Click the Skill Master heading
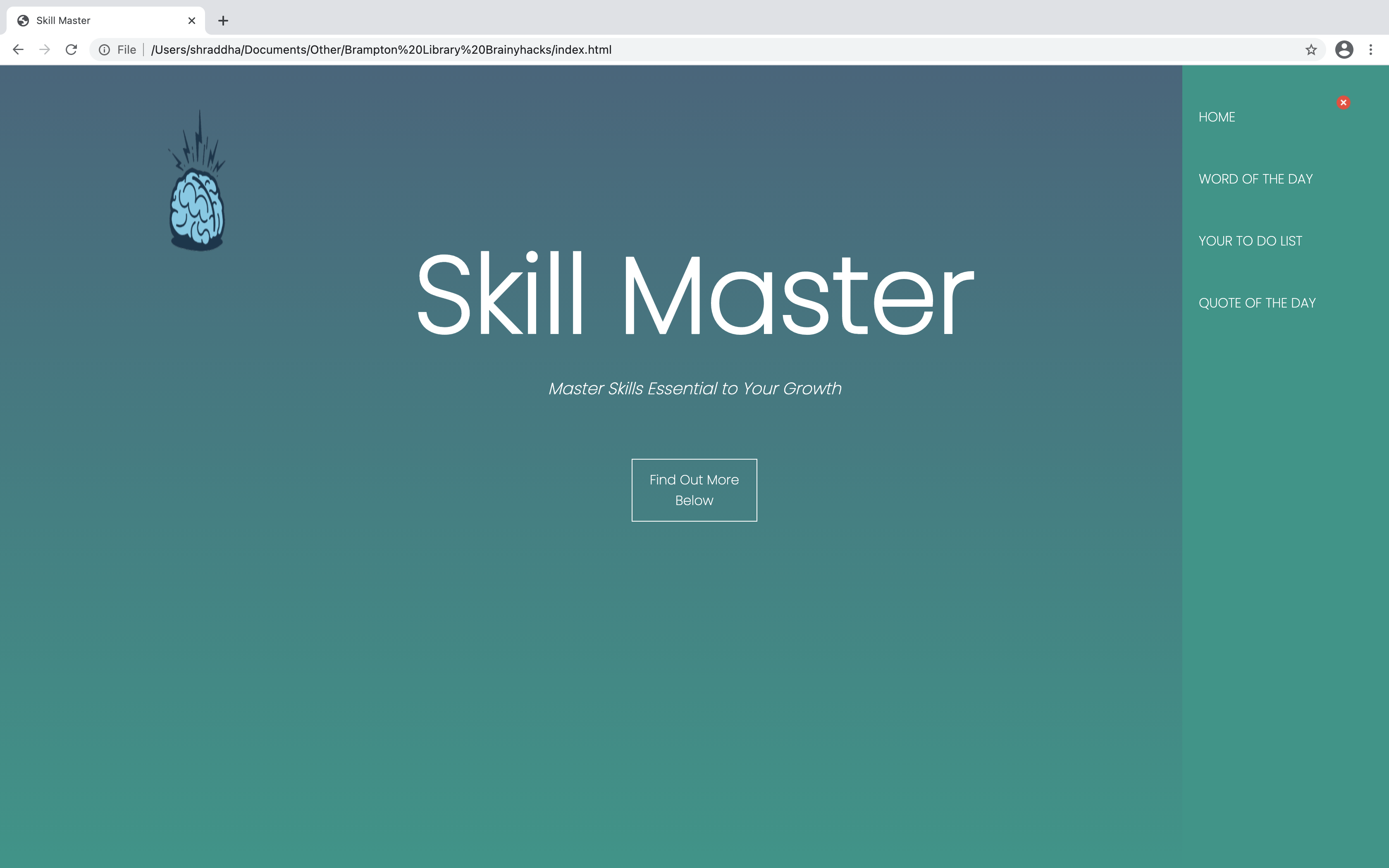This screenshot has width=1389, height=868. tap(694, 294)
